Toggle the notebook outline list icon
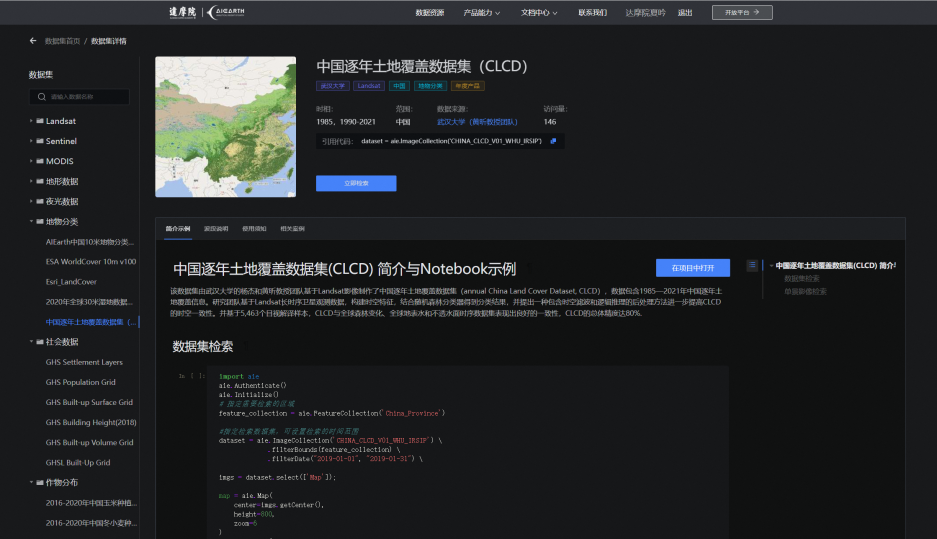 click(752, 265)
